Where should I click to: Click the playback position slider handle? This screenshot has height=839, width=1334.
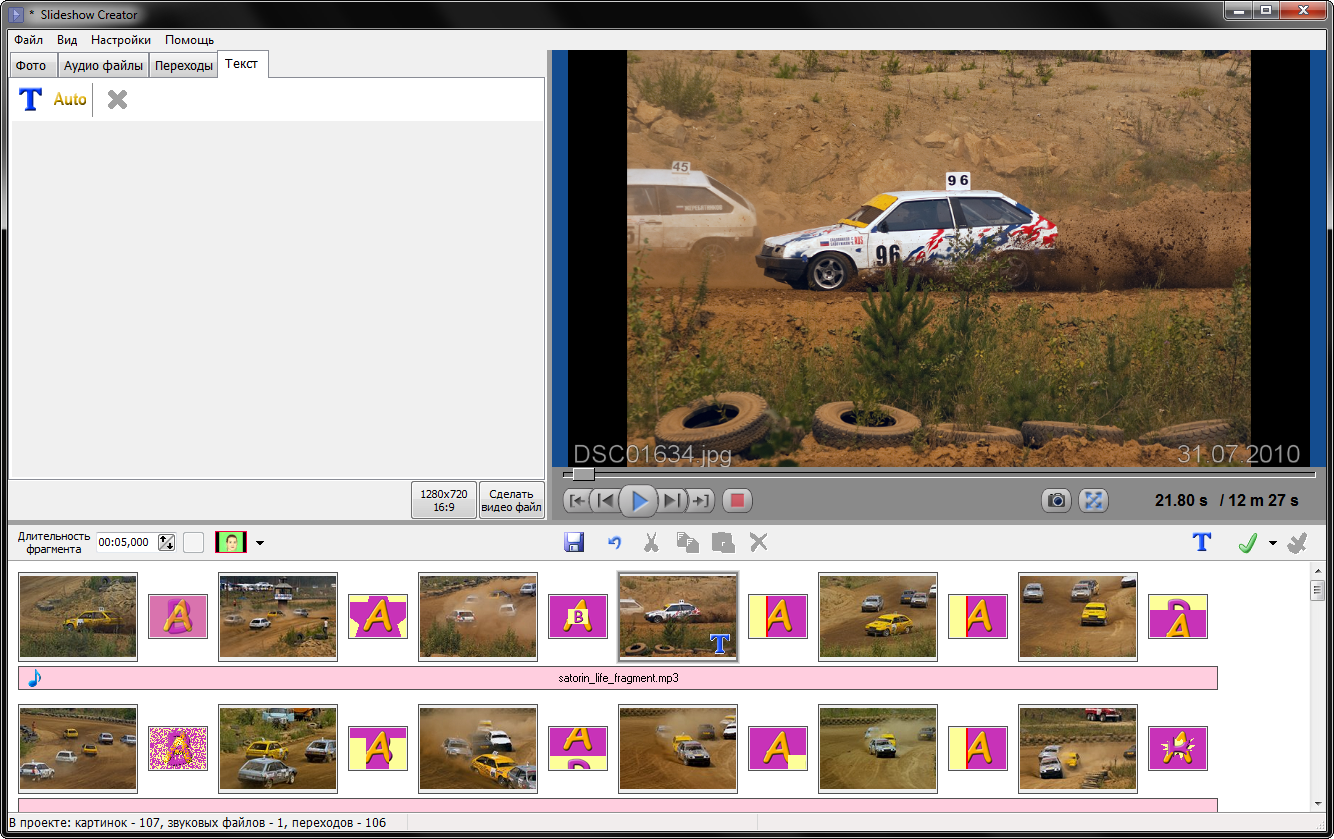pos(583,474)
